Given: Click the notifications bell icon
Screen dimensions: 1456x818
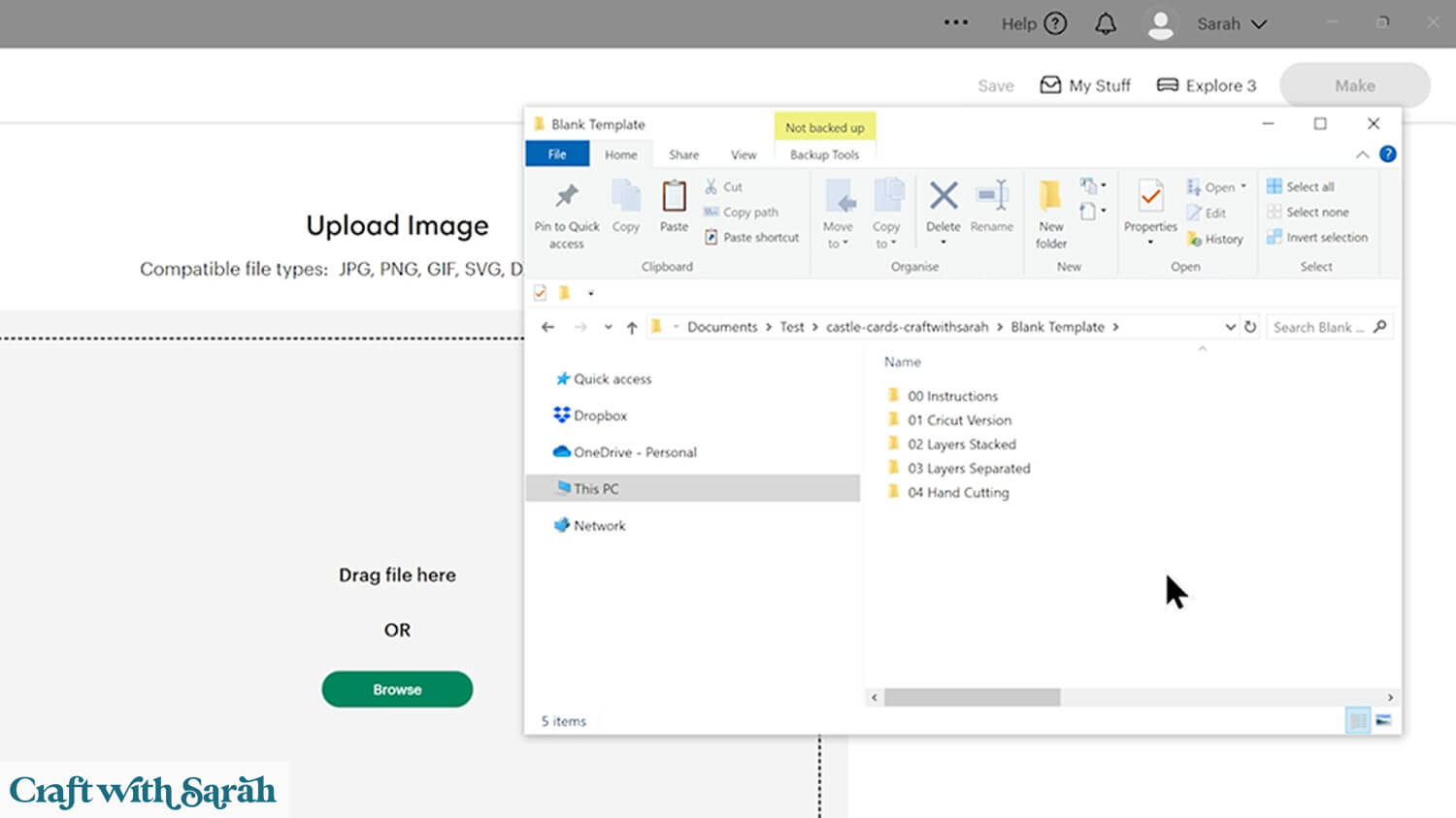Looking at the screenshot, I should (1105, 24).
